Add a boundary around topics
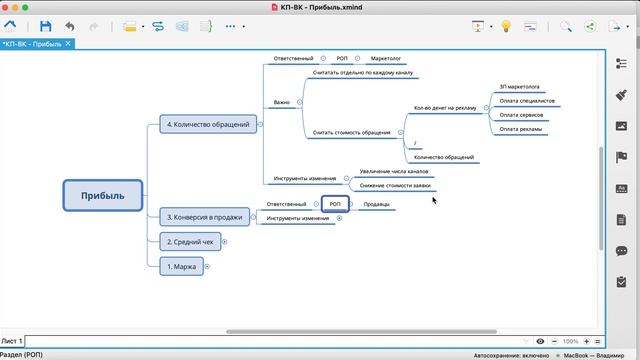640x360 pixels. 182,27
